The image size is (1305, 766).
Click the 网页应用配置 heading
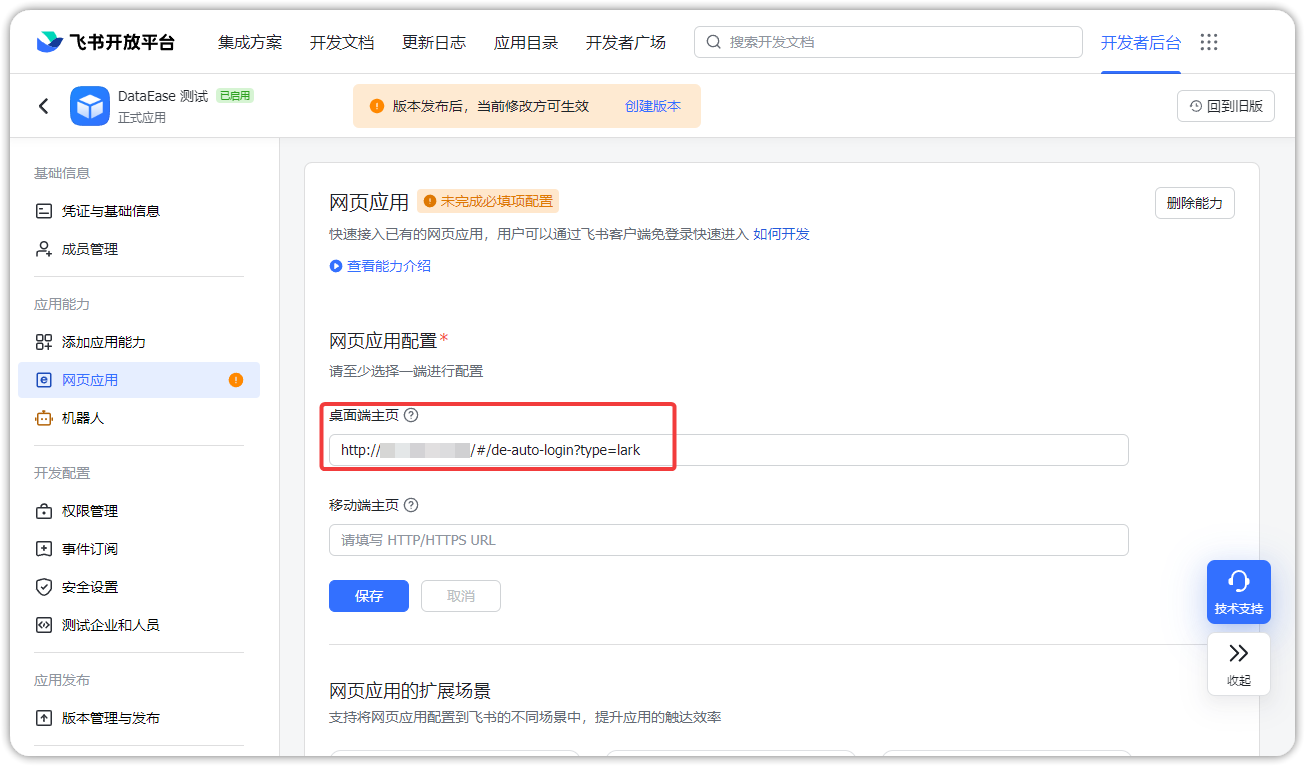coord(383,341)
